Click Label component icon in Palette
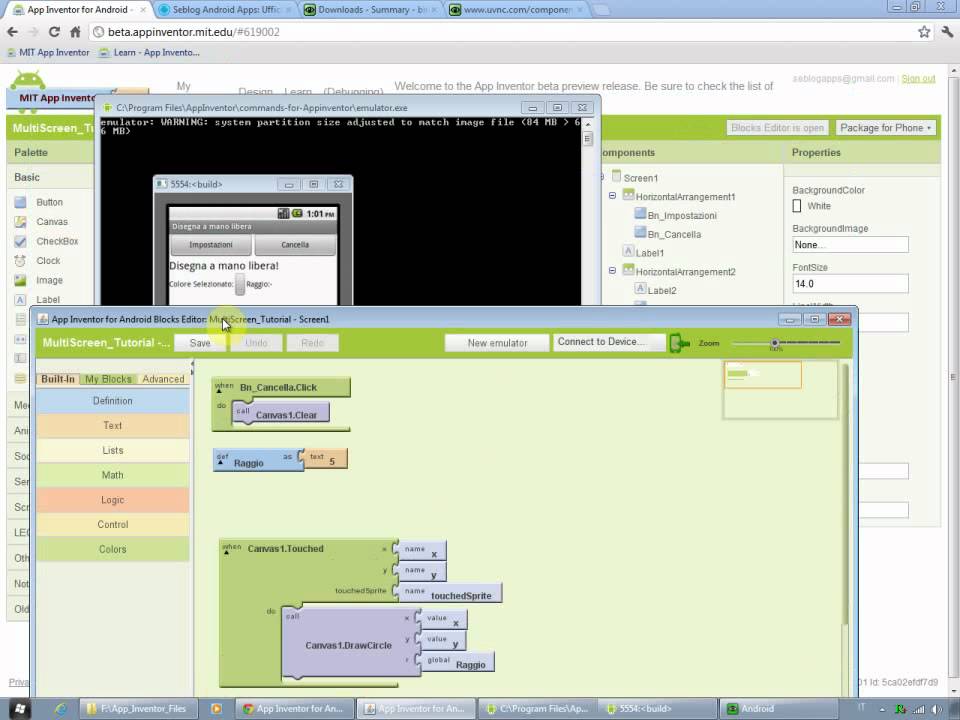The width and height of the screenshot is (960, 720). [x=20, y=300]
